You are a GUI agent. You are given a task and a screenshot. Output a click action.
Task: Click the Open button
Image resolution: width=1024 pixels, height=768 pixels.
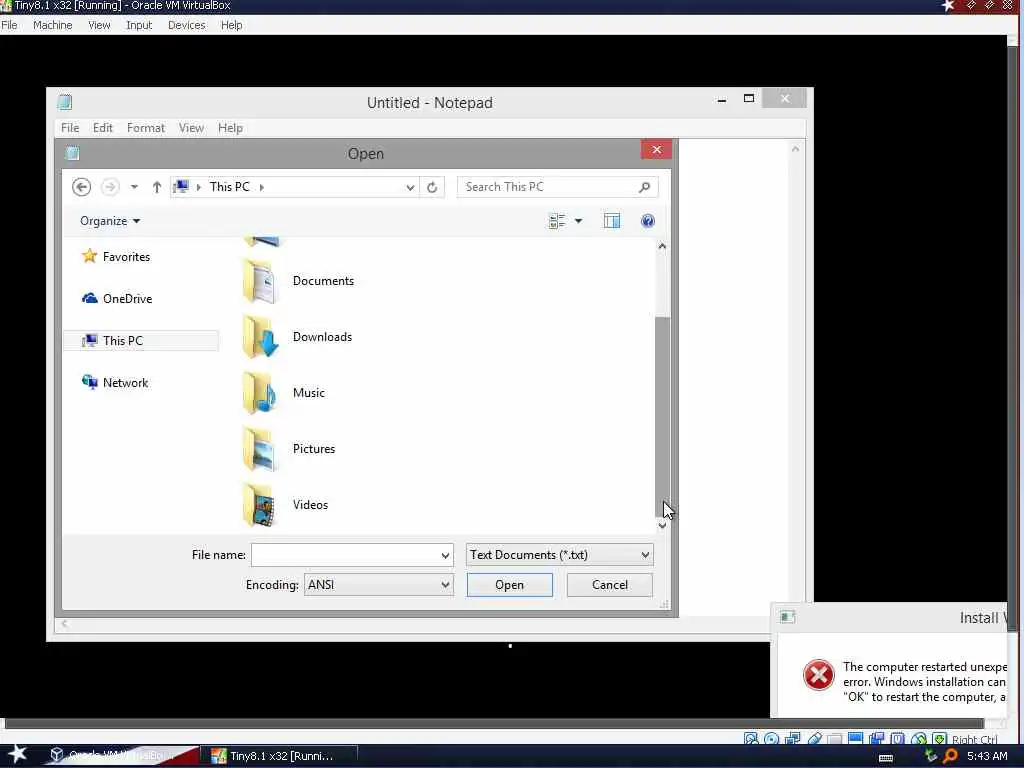coord(509,585)
